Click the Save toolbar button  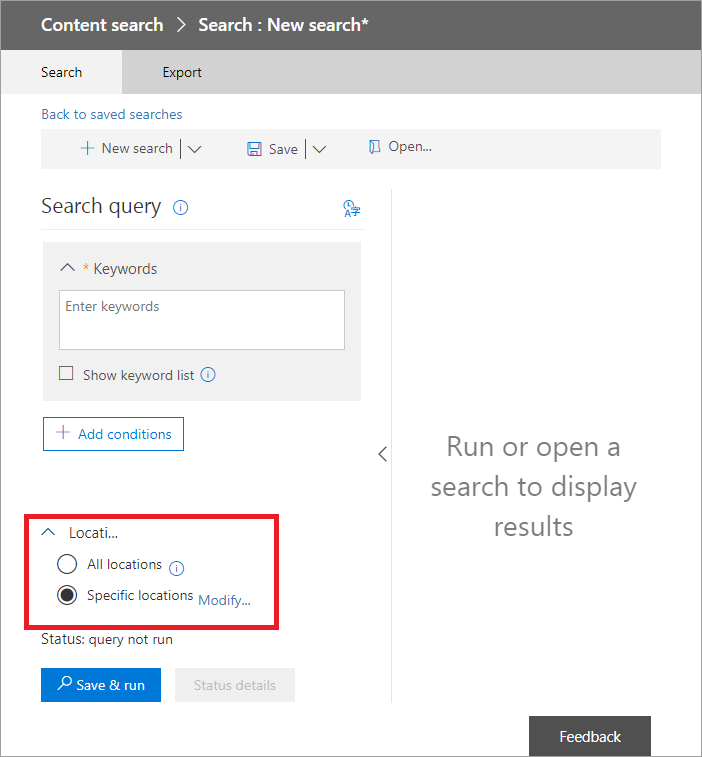[x=272, y=149]
